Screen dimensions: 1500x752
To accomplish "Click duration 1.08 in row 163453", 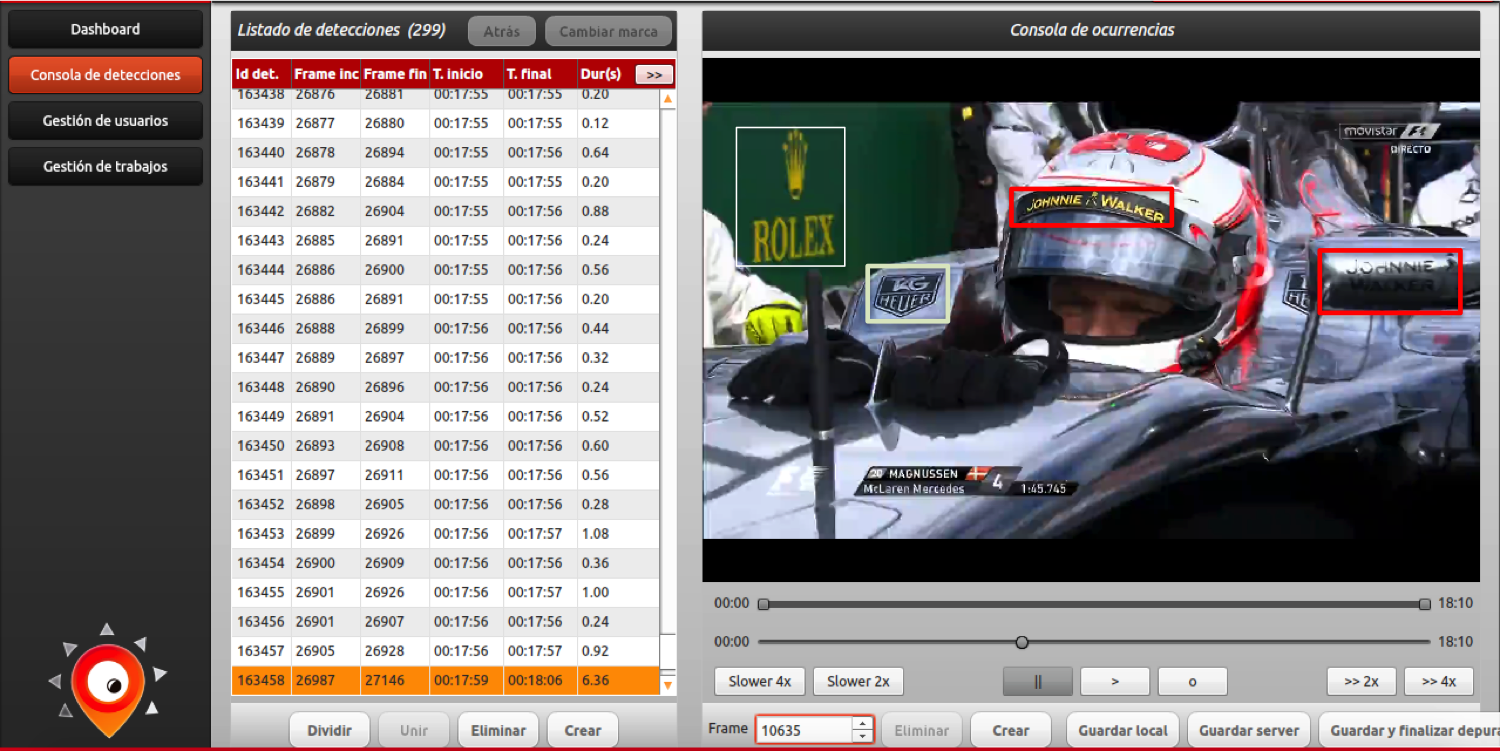I will (595, 534).
